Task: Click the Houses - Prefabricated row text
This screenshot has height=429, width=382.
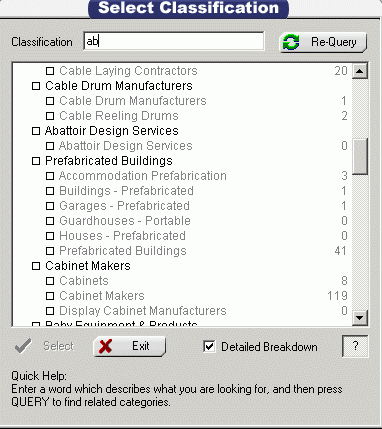Action: coord(122,236)
